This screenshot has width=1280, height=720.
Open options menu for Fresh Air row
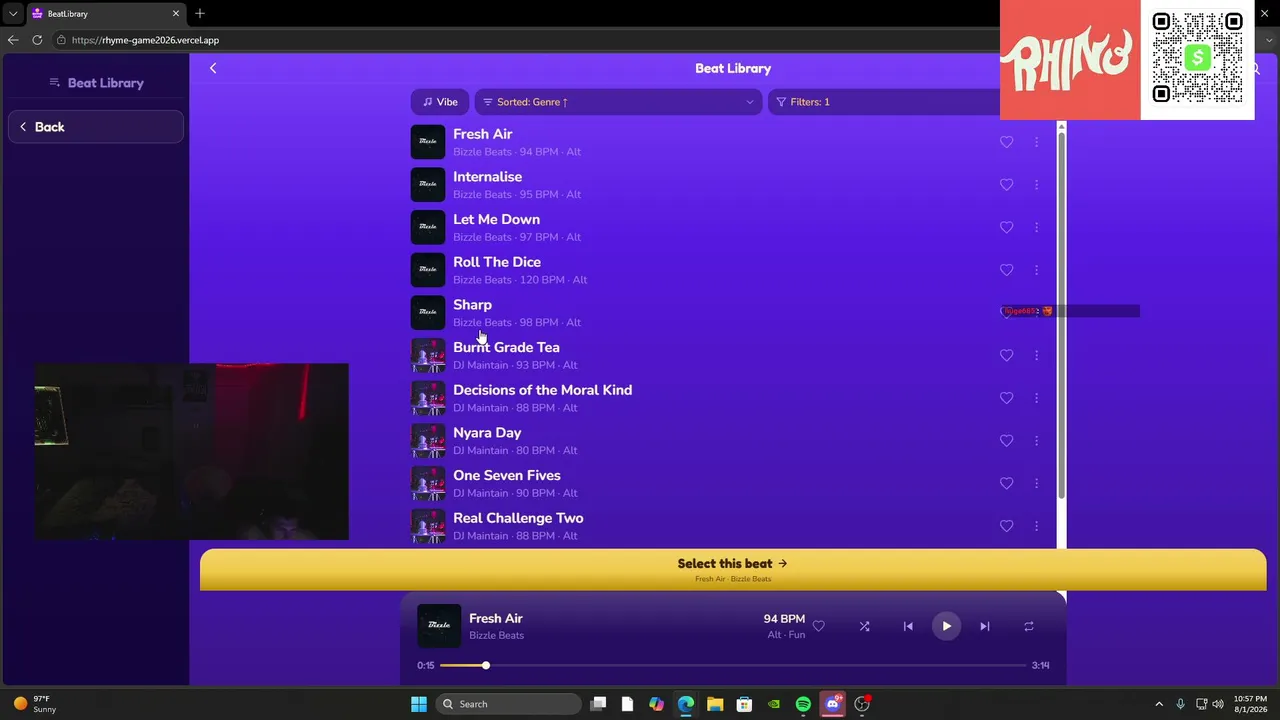[x=1036, y=142]
